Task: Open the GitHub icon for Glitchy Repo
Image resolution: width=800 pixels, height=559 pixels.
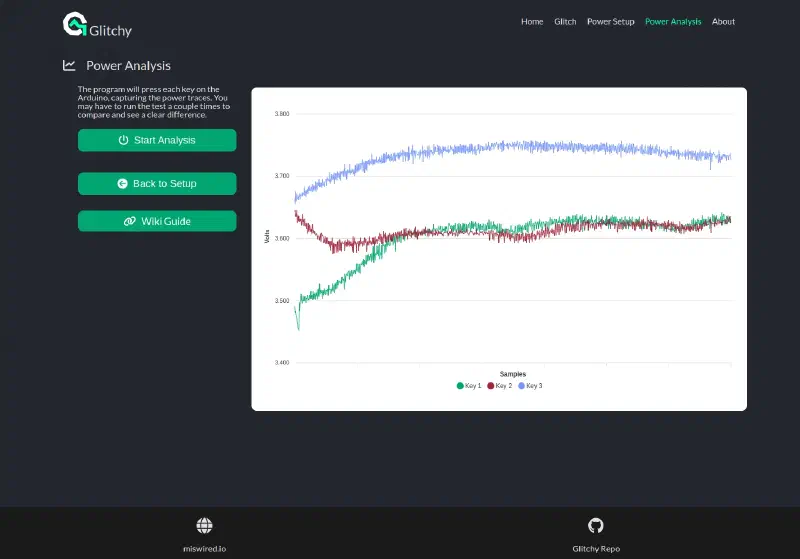Action: pyautogui.click(x=595, y=525)
